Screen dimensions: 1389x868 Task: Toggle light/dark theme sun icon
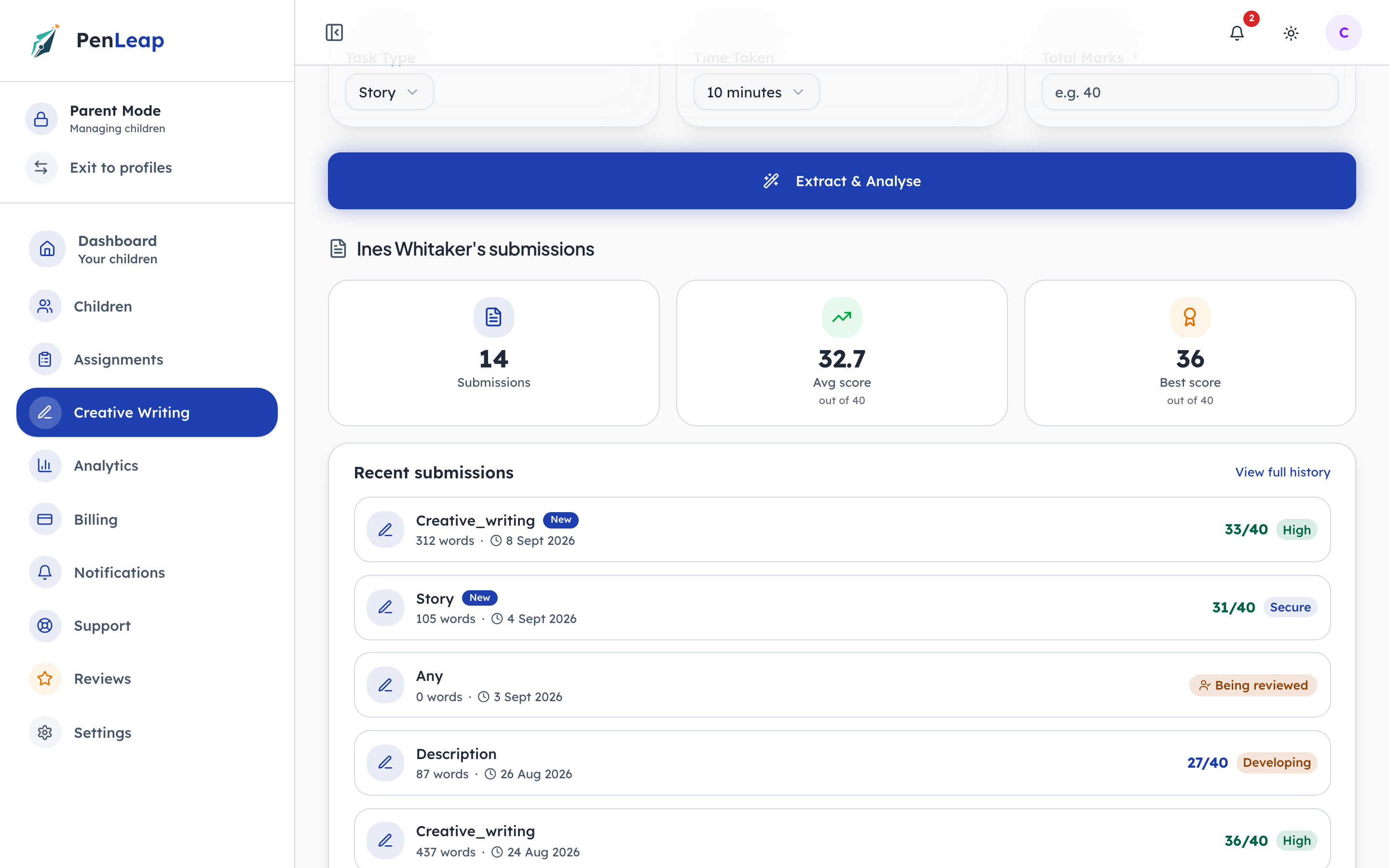coord(1291,33)
